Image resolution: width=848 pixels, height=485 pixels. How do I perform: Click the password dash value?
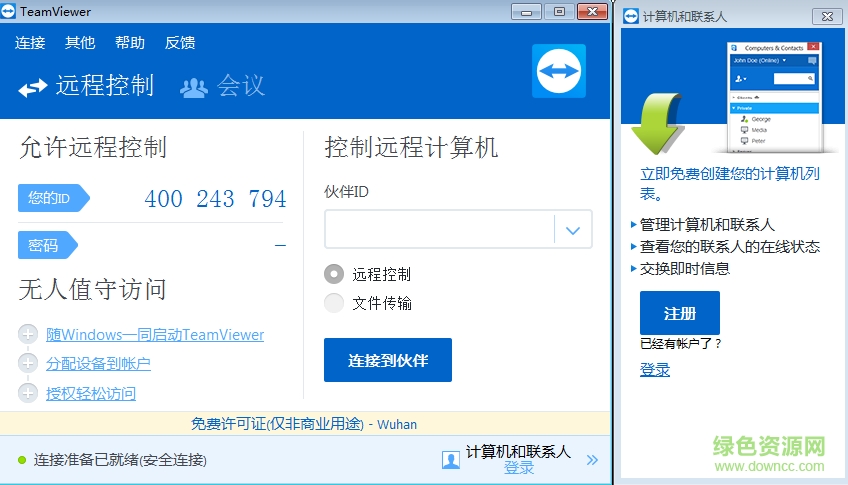(280, 245)
